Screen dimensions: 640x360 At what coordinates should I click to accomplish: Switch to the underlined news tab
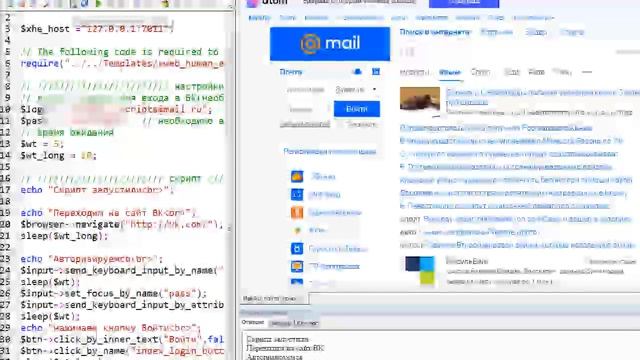[450, 72]
